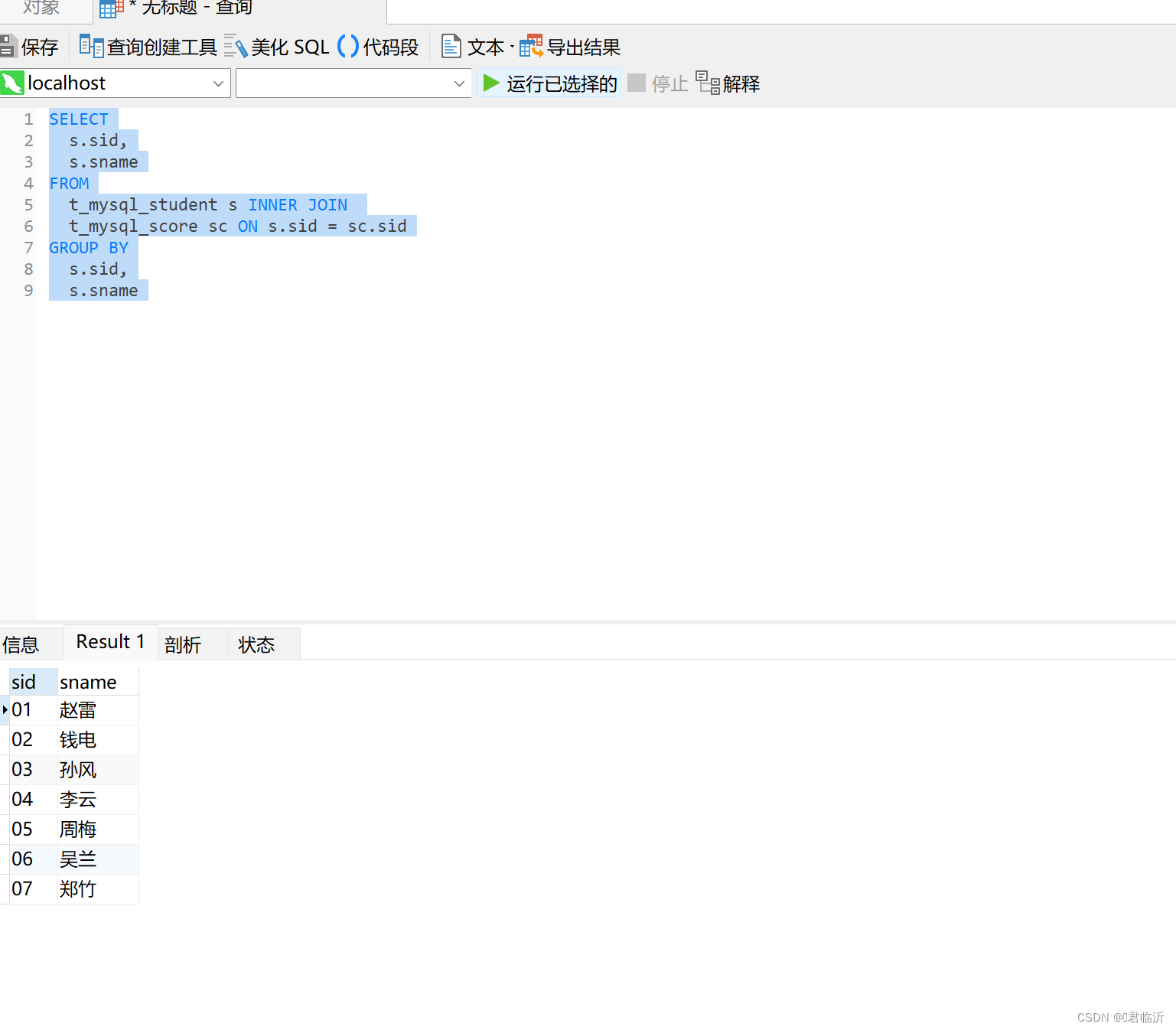The image size is (1176, 1030).
Task: Click line number 9 in the gutter
Action: 28,291
